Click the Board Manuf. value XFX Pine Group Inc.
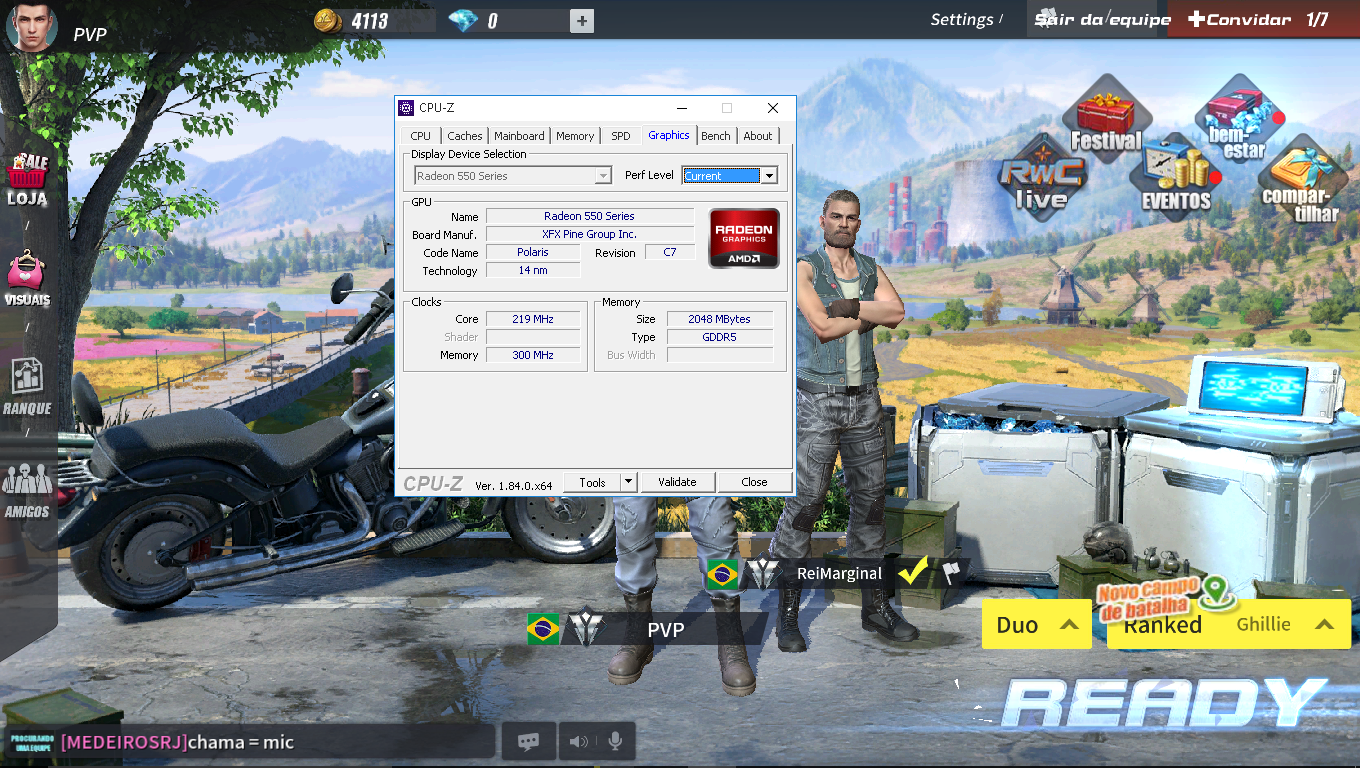This screenshot has height=768, width=1360. click(x=589, y=234)
